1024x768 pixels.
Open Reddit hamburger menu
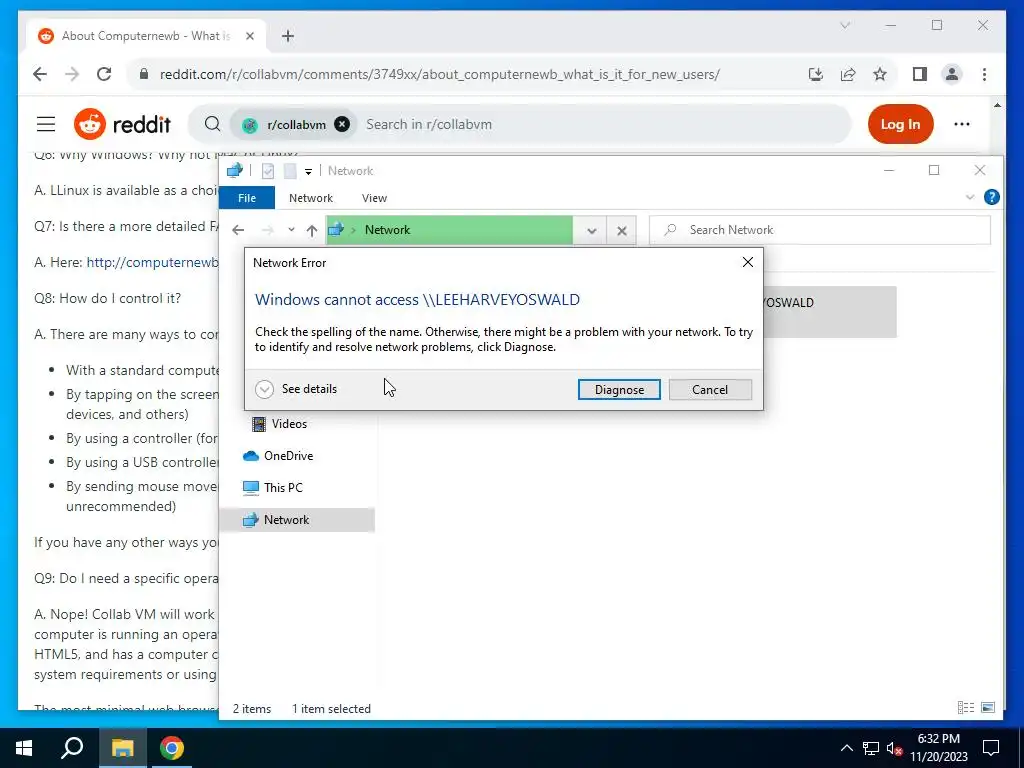click(46, 124)
